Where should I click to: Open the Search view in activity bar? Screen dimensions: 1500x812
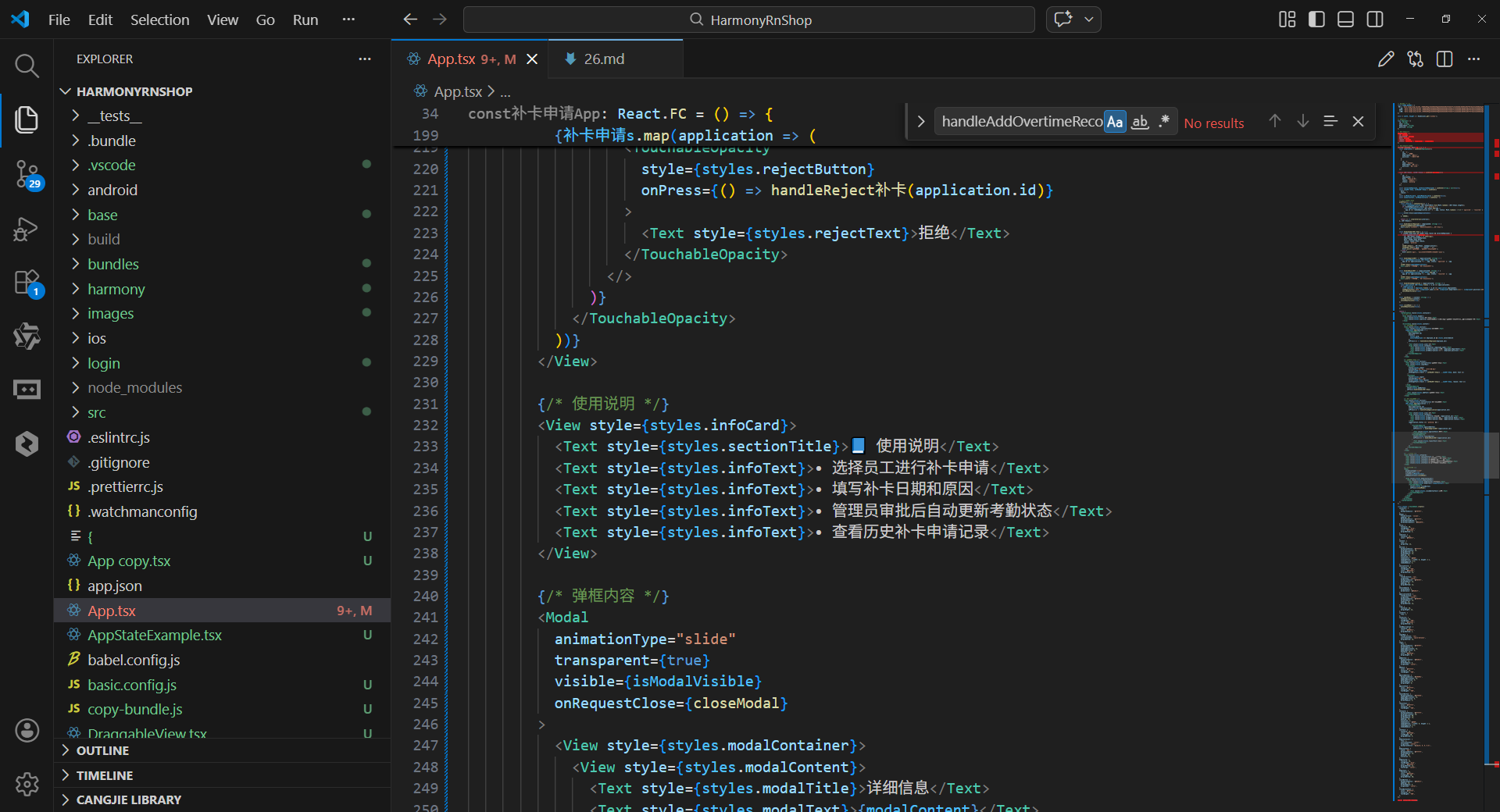tap(27, 66)
